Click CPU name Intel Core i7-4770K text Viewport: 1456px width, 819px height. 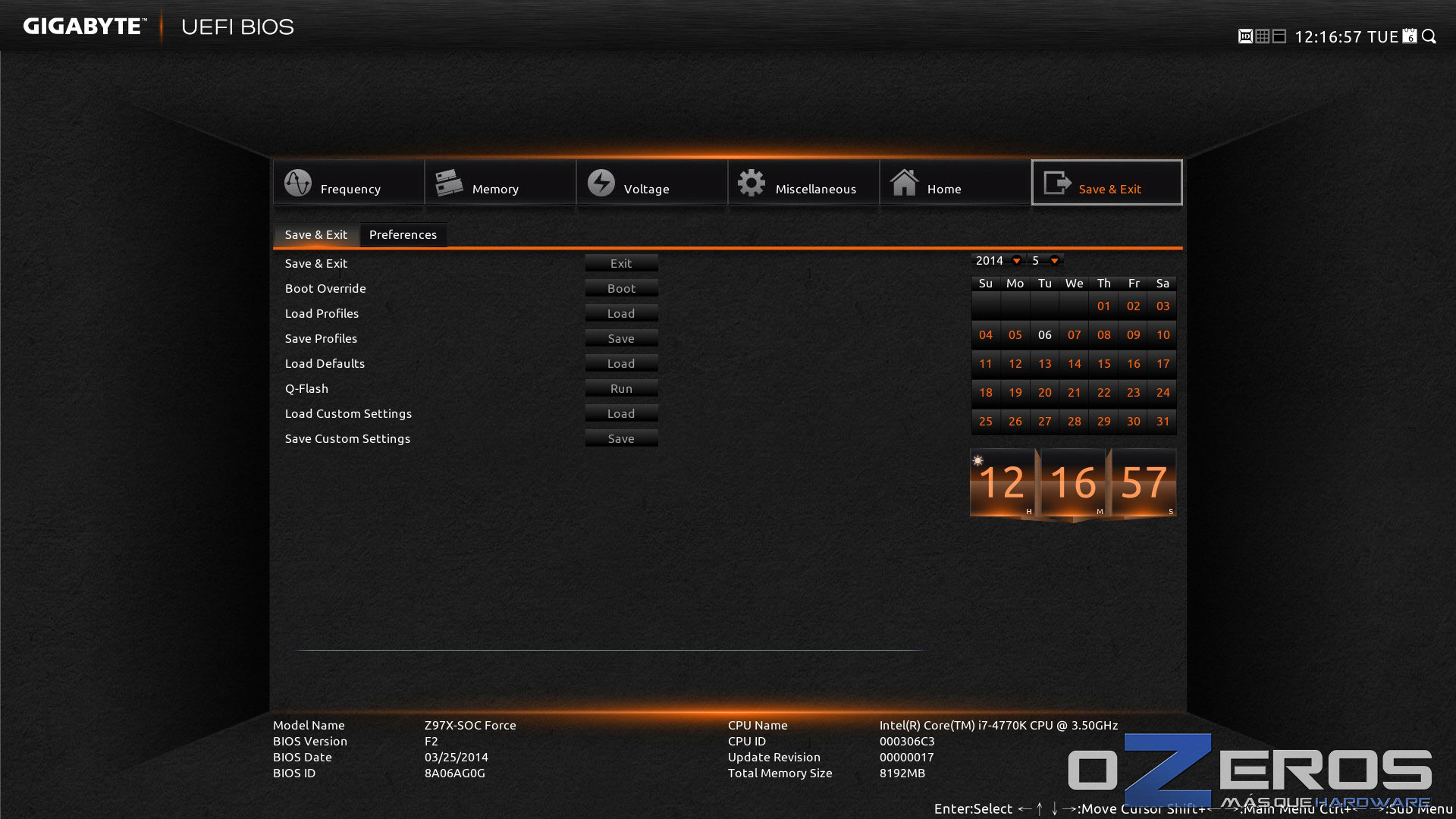(999, 725)
